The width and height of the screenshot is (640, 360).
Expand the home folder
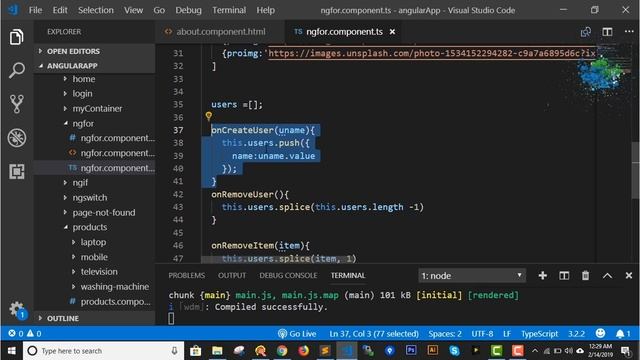(84, 79)
